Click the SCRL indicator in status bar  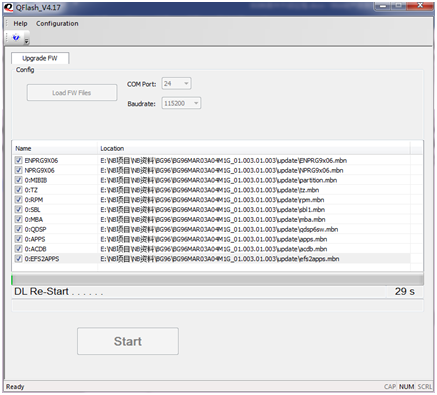(x=425, y=387)
